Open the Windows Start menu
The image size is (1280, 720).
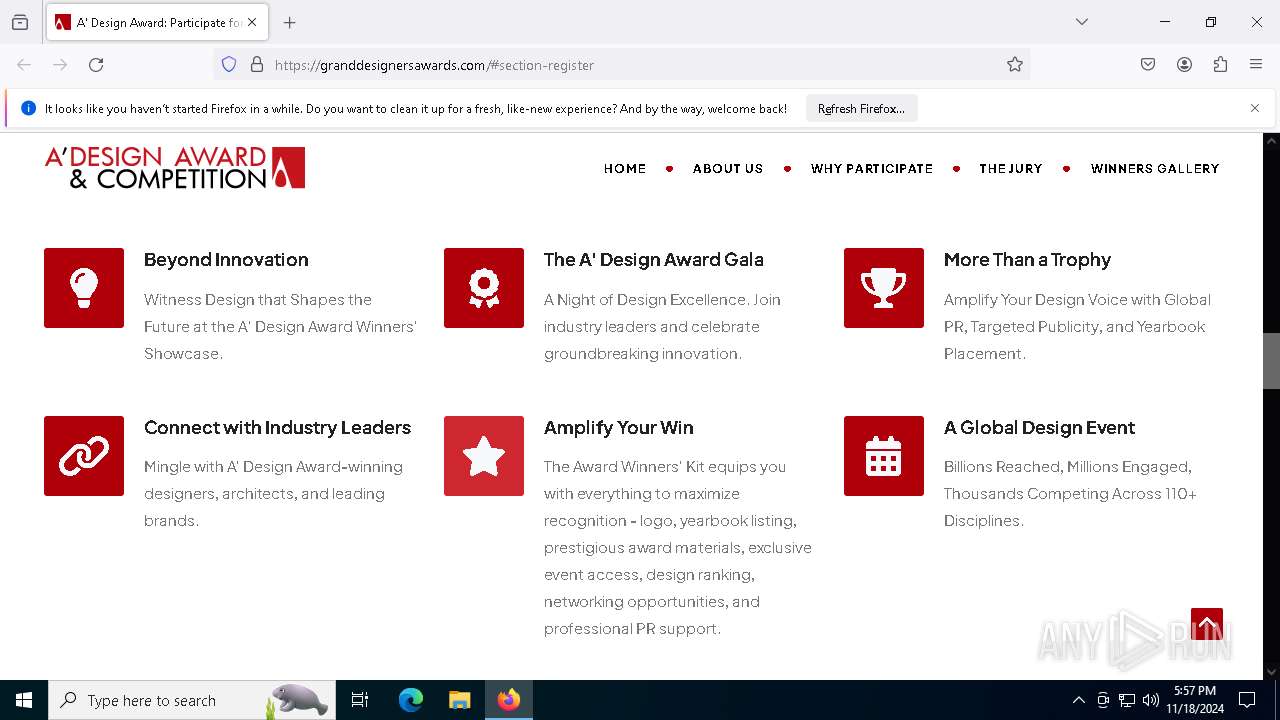click(24, 700)
